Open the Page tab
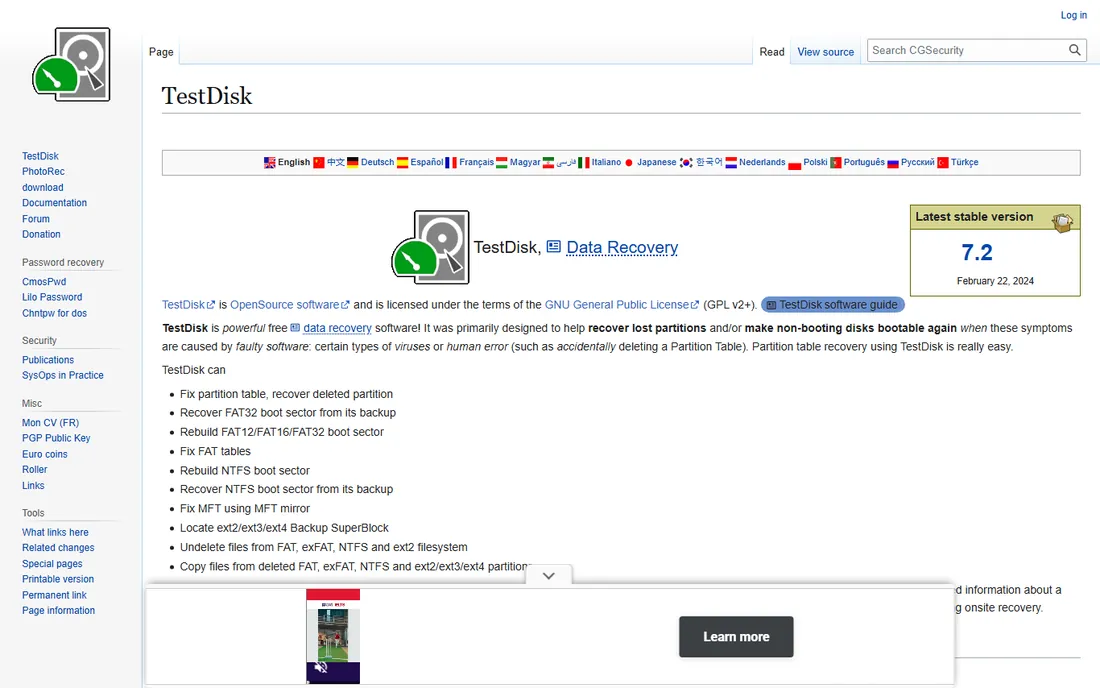Image resolution: width=1100 pixels, height=688 pixels. (x=161, y=52)
